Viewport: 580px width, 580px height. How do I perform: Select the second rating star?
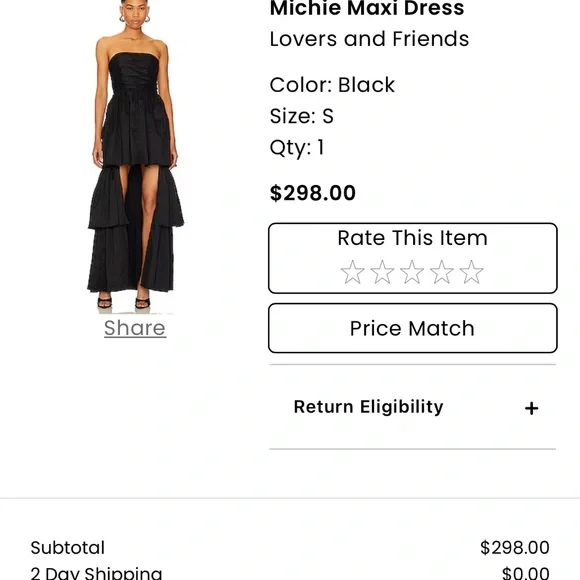(x=382, y=272)
